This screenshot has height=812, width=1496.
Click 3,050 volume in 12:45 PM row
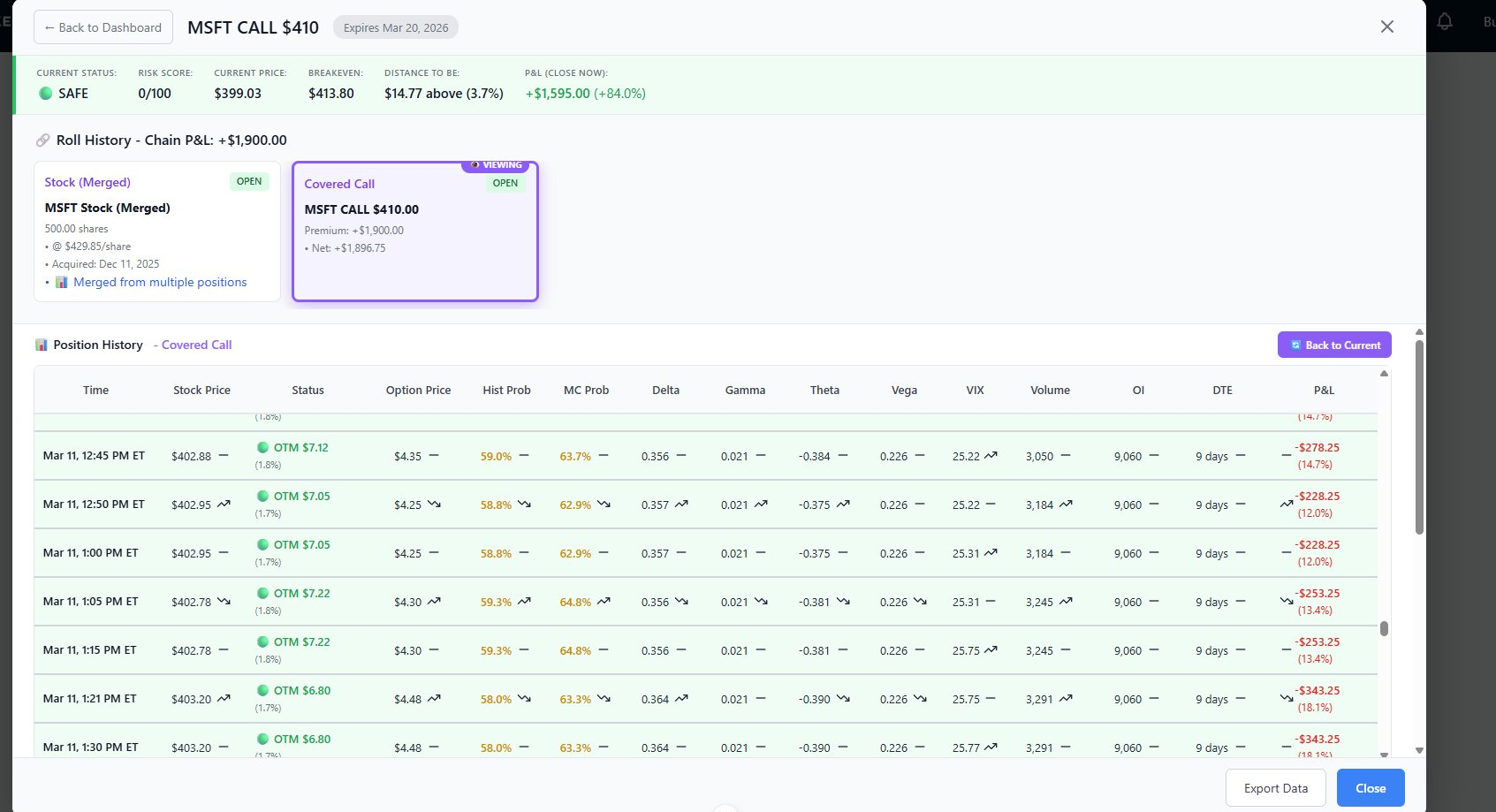1039,456
